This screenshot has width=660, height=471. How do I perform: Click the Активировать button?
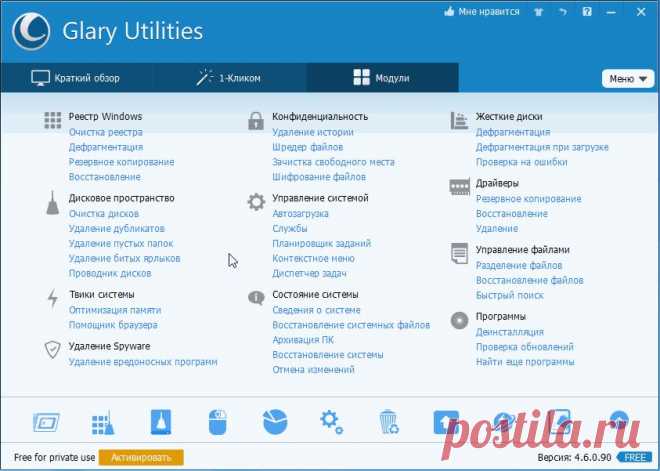click(x=141, y=458)
